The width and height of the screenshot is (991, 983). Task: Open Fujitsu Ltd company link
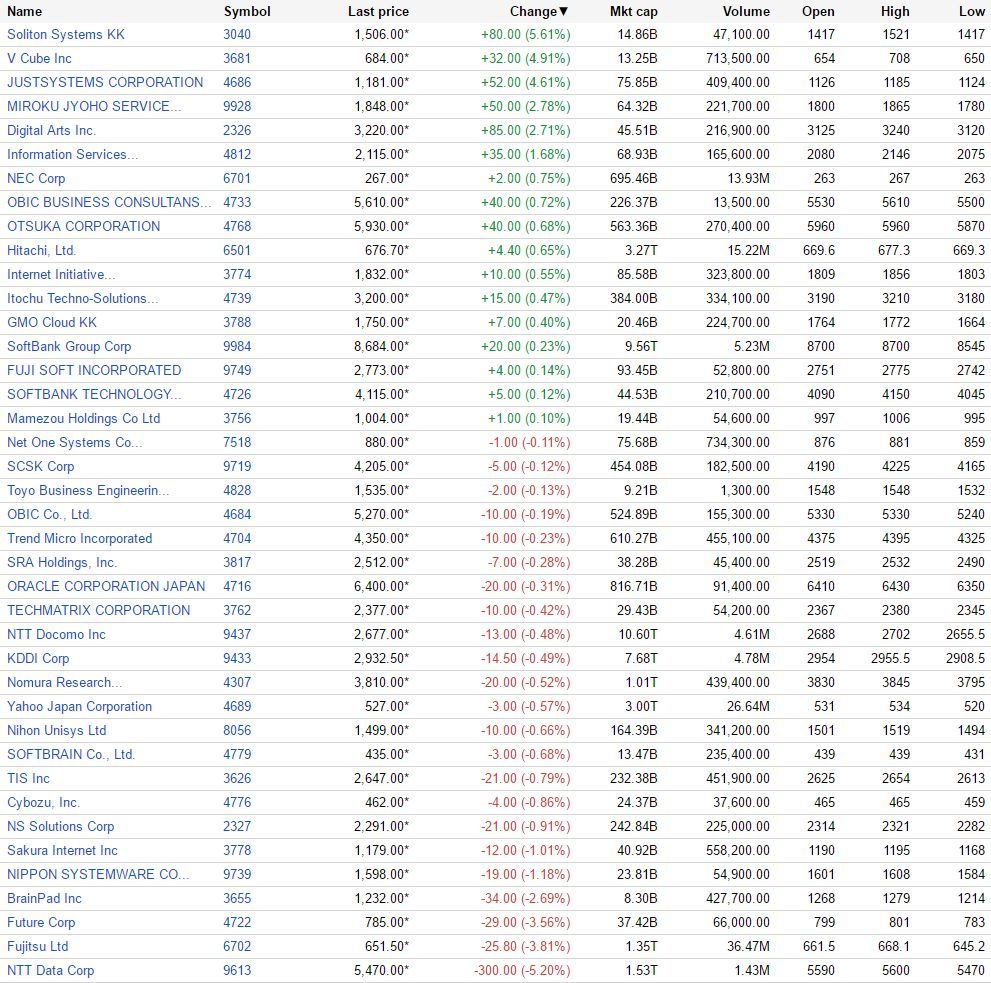click(37, 947)
